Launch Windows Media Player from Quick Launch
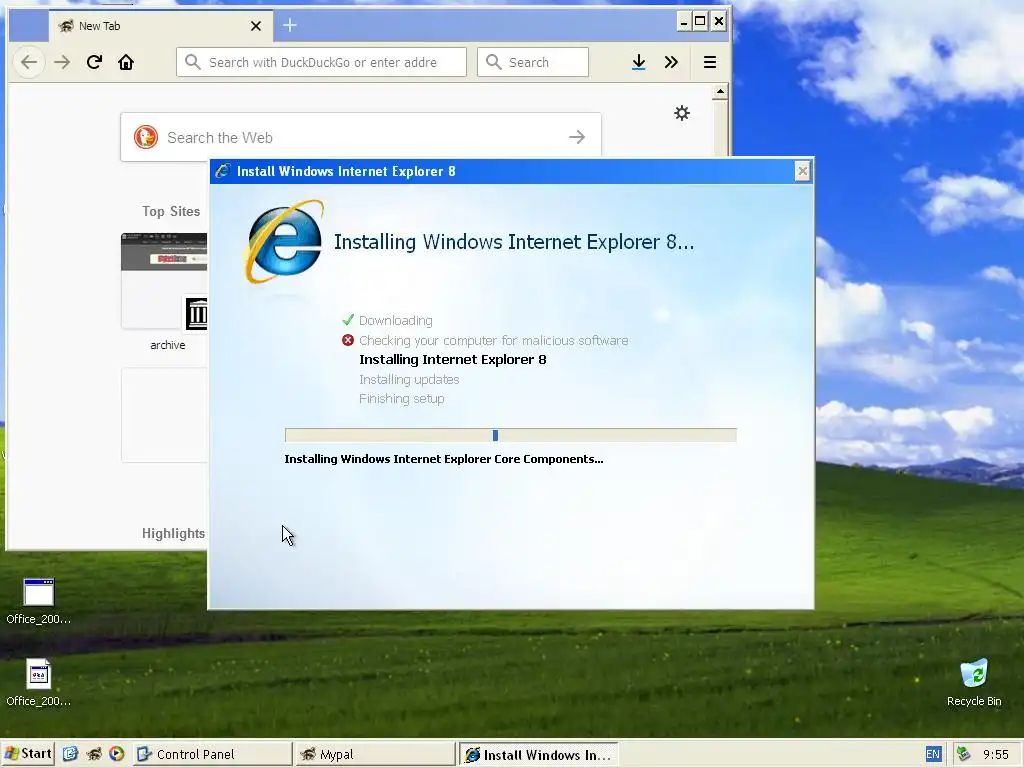This screenshot has width=1024, height=768. pyautogui.click(x=117, y=754)
